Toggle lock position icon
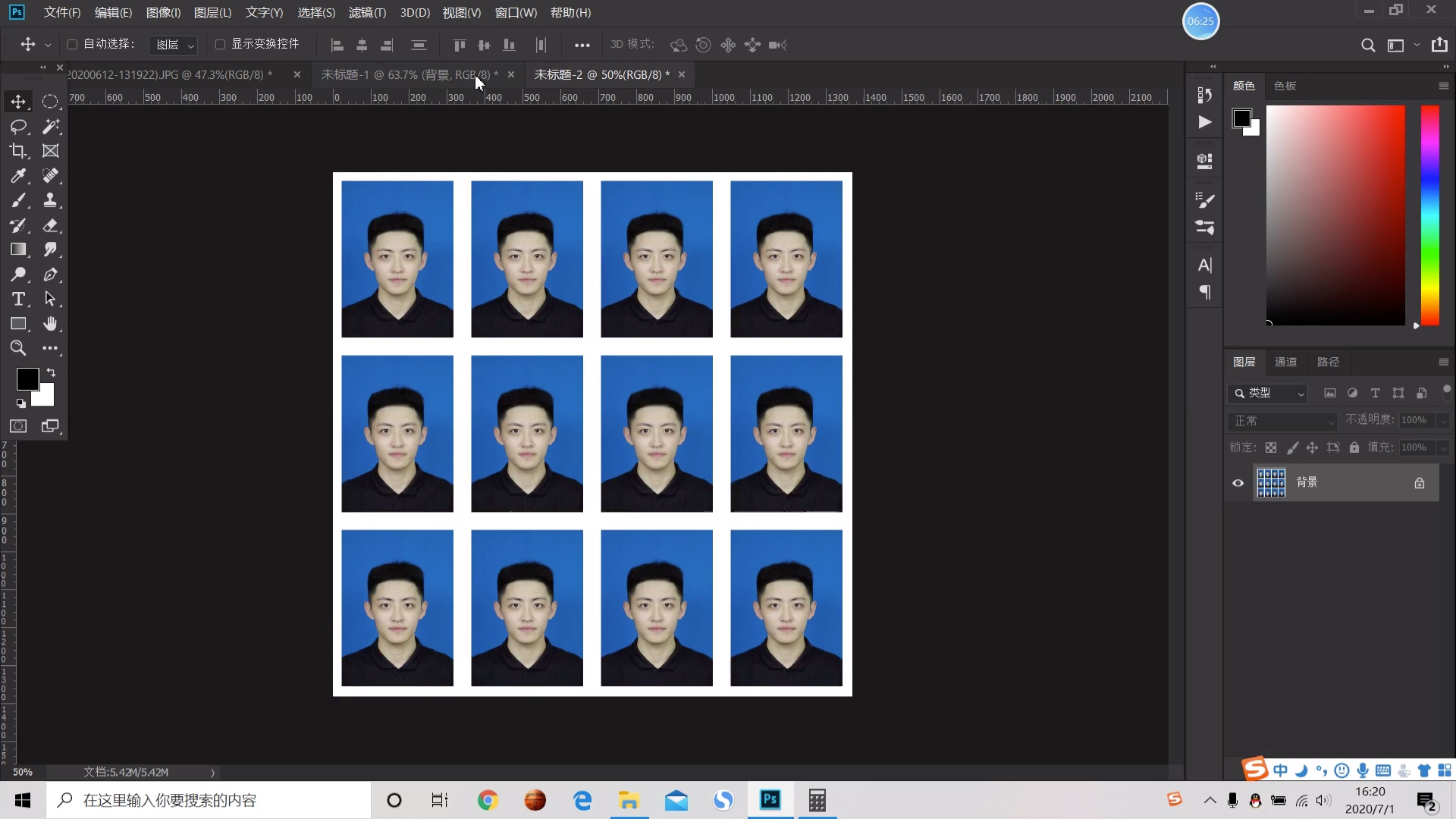The height and width of the screenshot is (819, 1456). [x=1312, y=447]
